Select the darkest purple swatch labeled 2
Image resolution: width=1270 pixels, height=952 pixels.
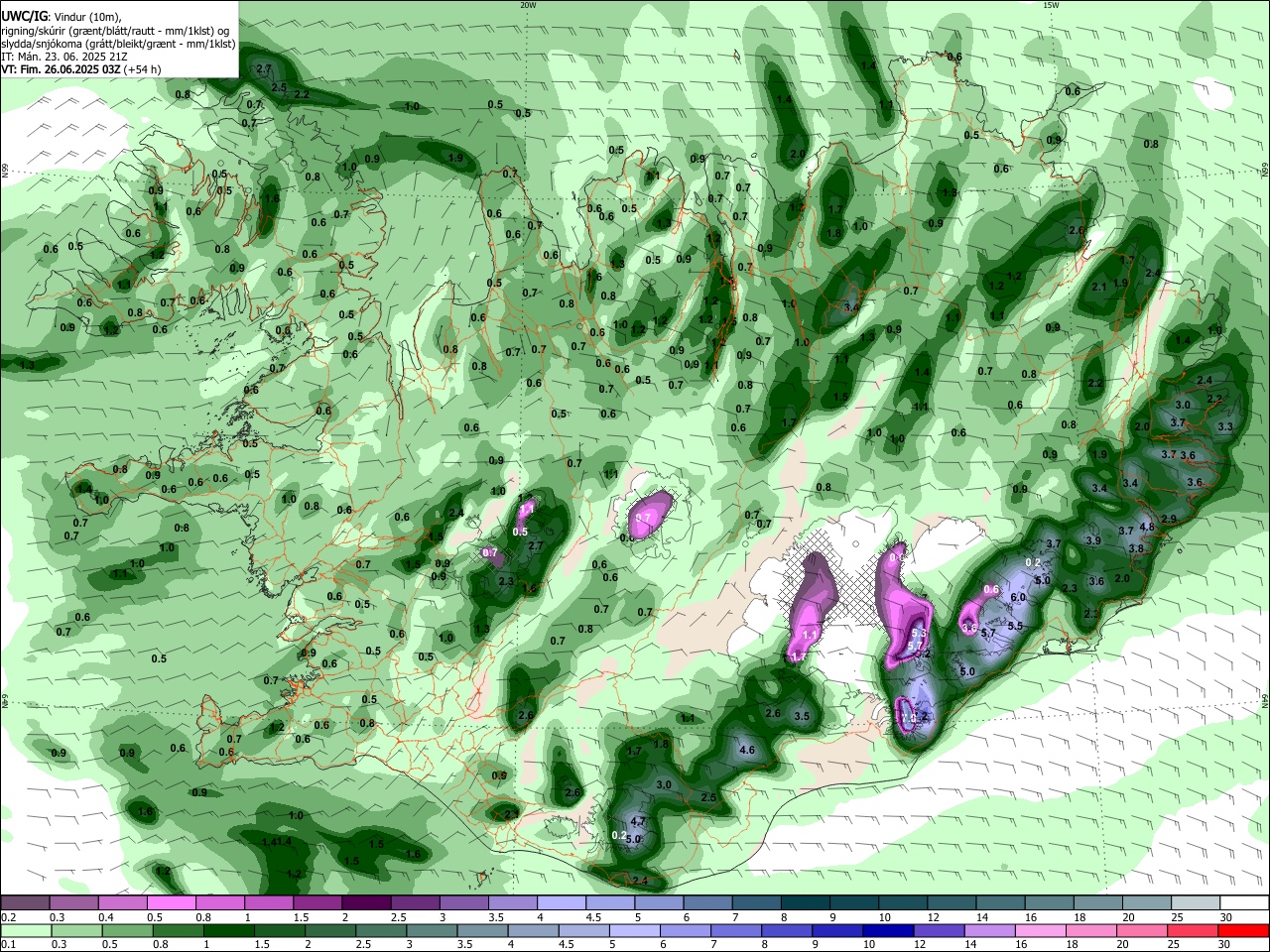point(365,903)
